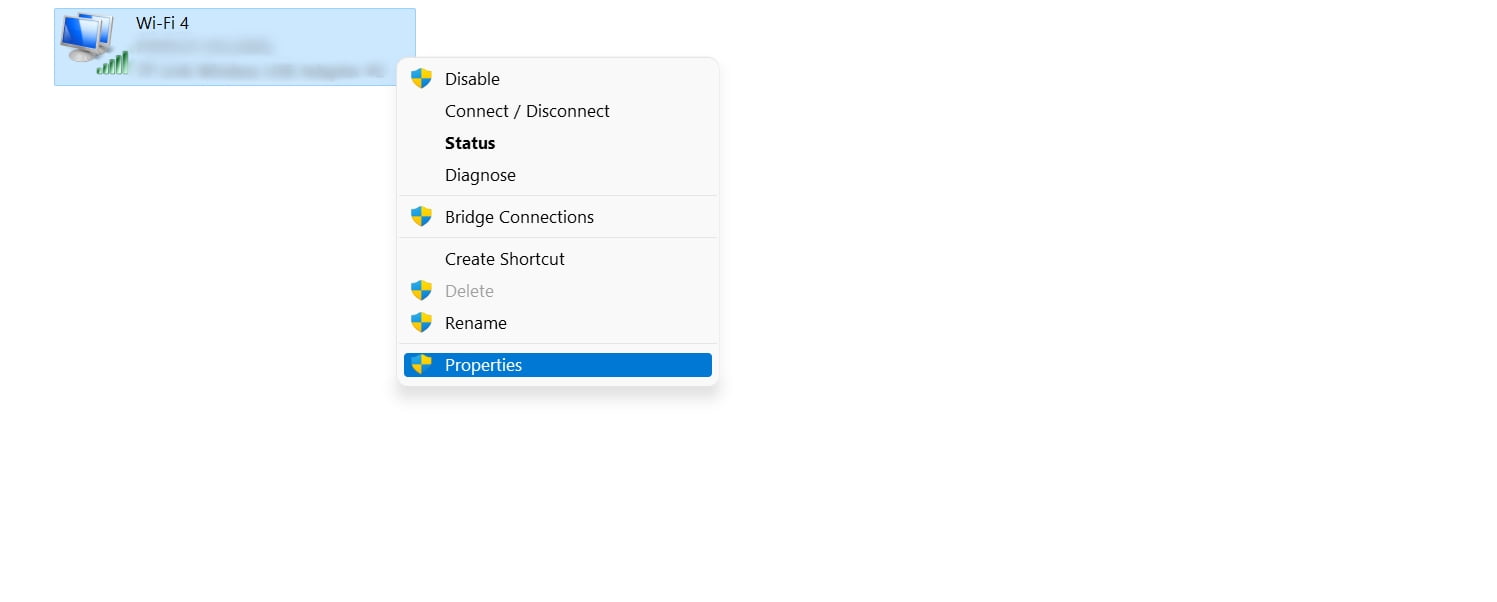Image resolution: width=1497 pixels, height=602 pixels.
Task: Click the UAC shield beside Disable
Action: [x=421, y=78]
